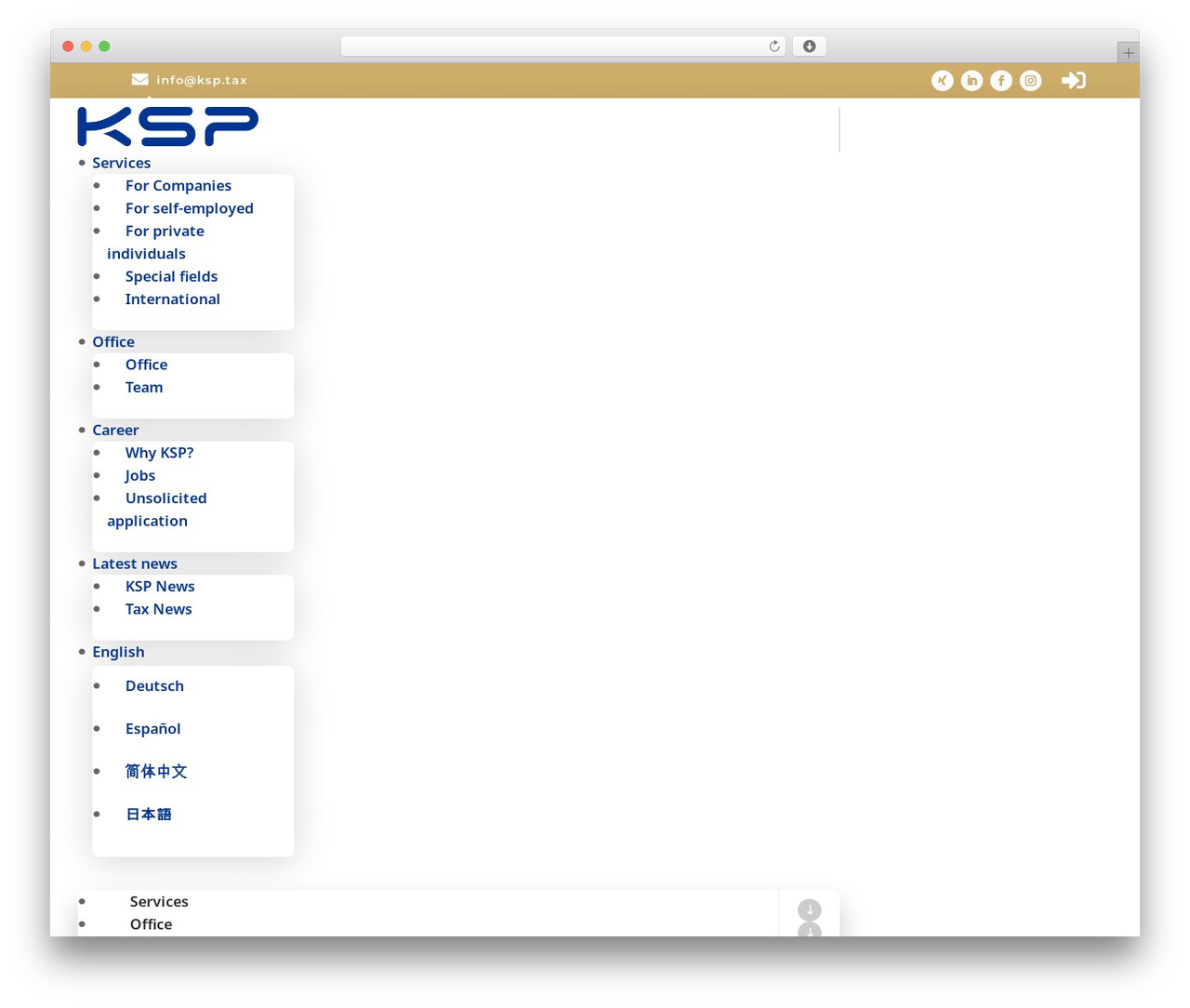1190x1008 pixels.
Task: Open the Instagram social profile icon
Action: [1031, 81]
